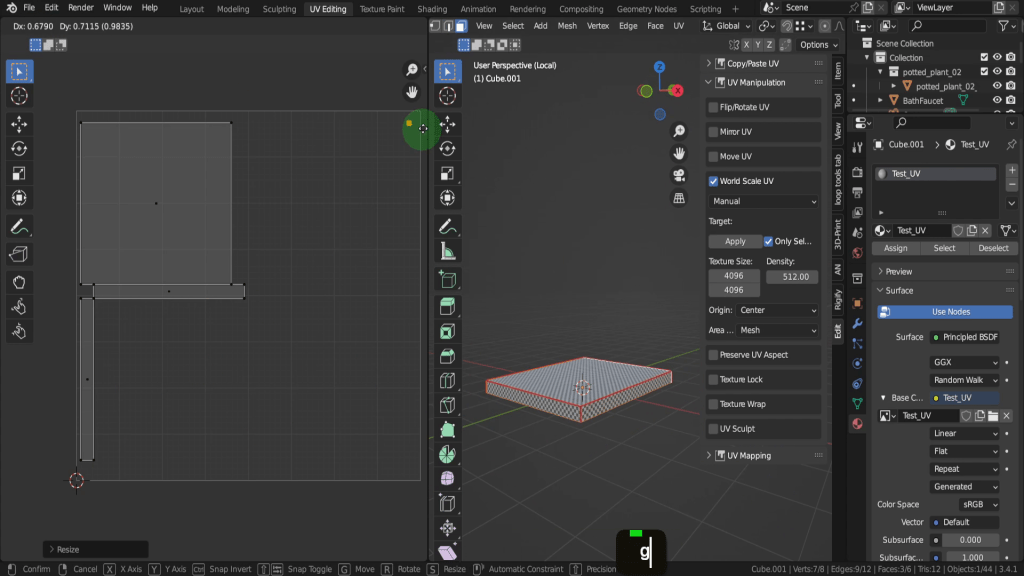Viewport: 1024px width, 576px height.
Task: Toggle orthographic grid view icon in viewport
Action: tap(679, 198)
